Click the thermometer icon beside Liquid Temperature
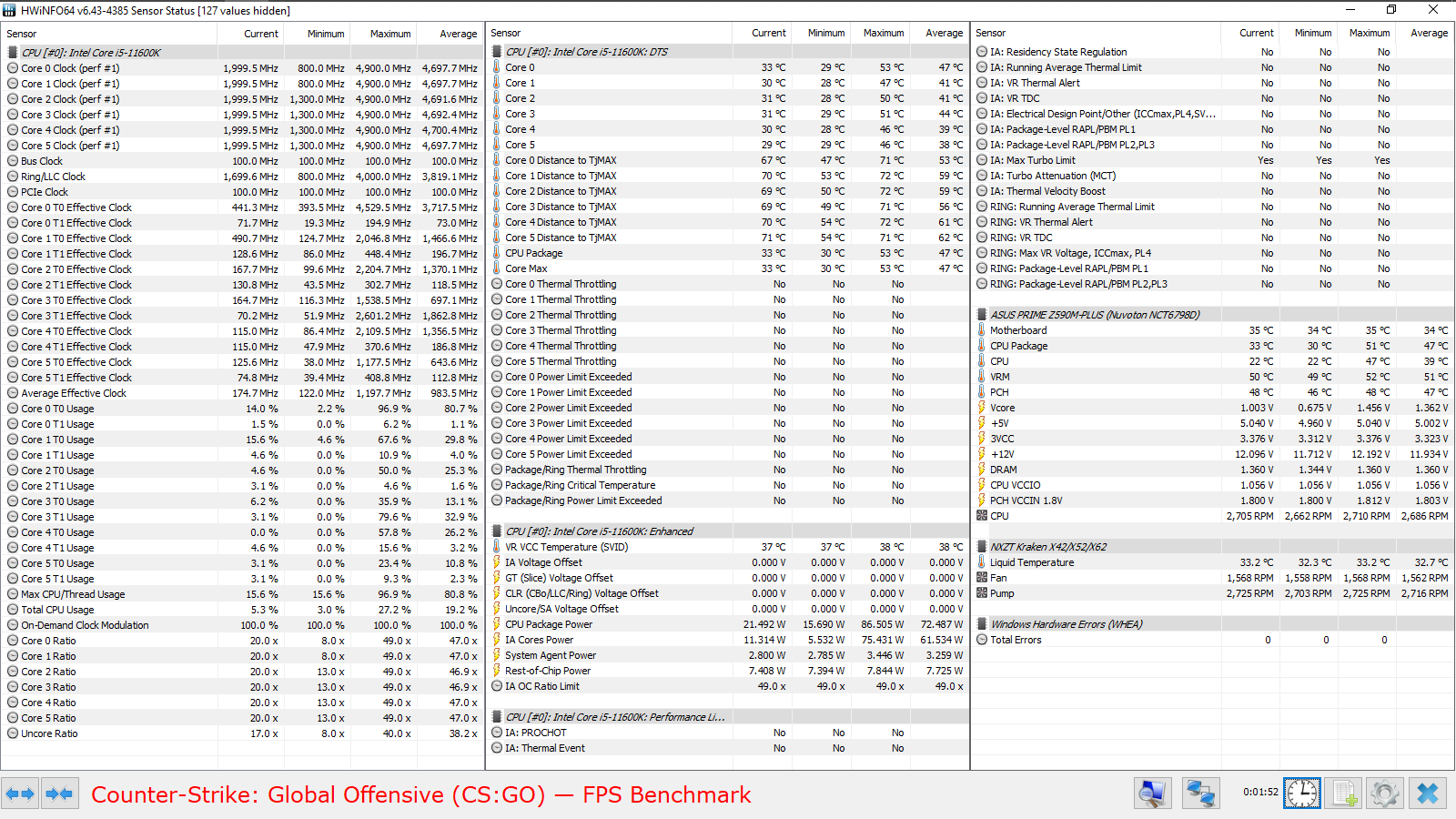 click(x=982, y=562)
